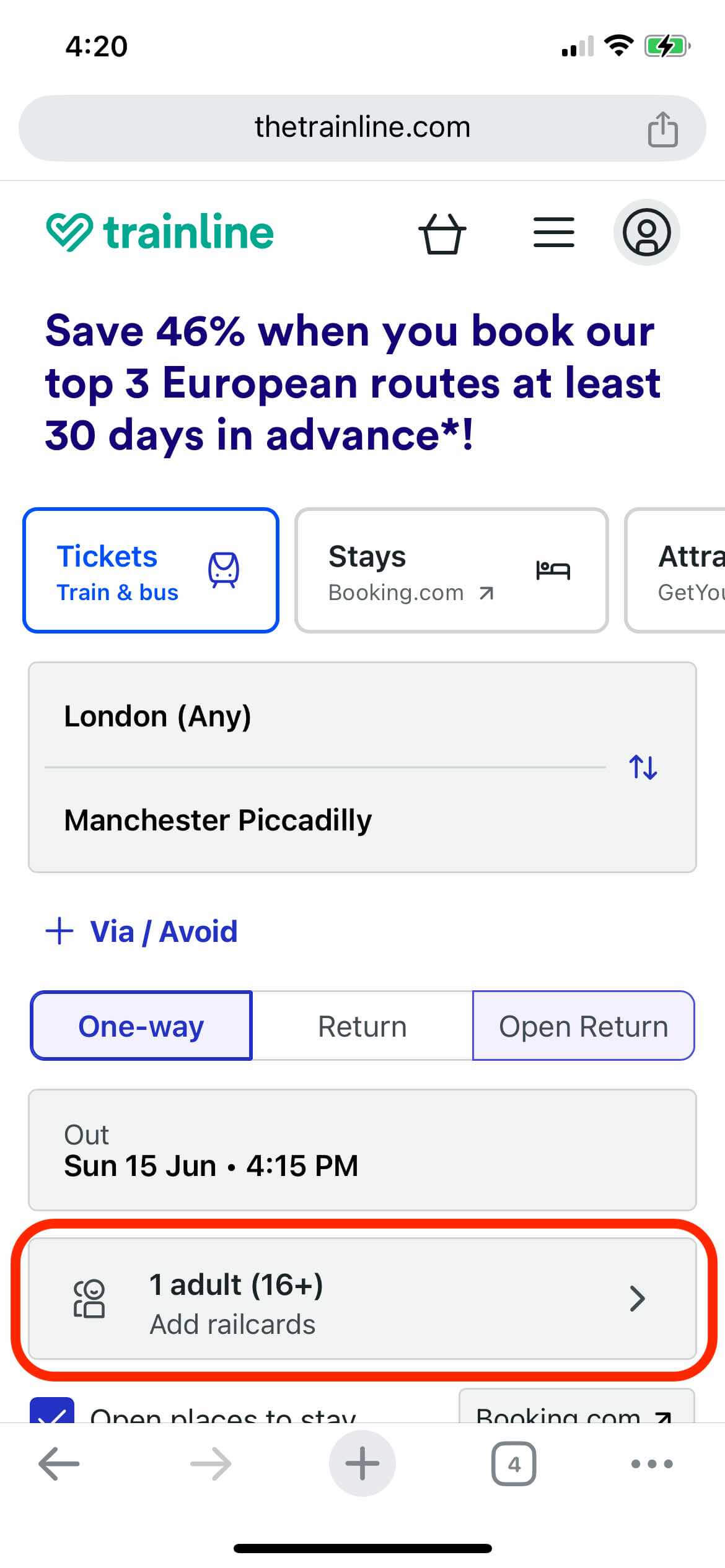
Task: Click the Trainline logo
Action: (x=160, y=233)
